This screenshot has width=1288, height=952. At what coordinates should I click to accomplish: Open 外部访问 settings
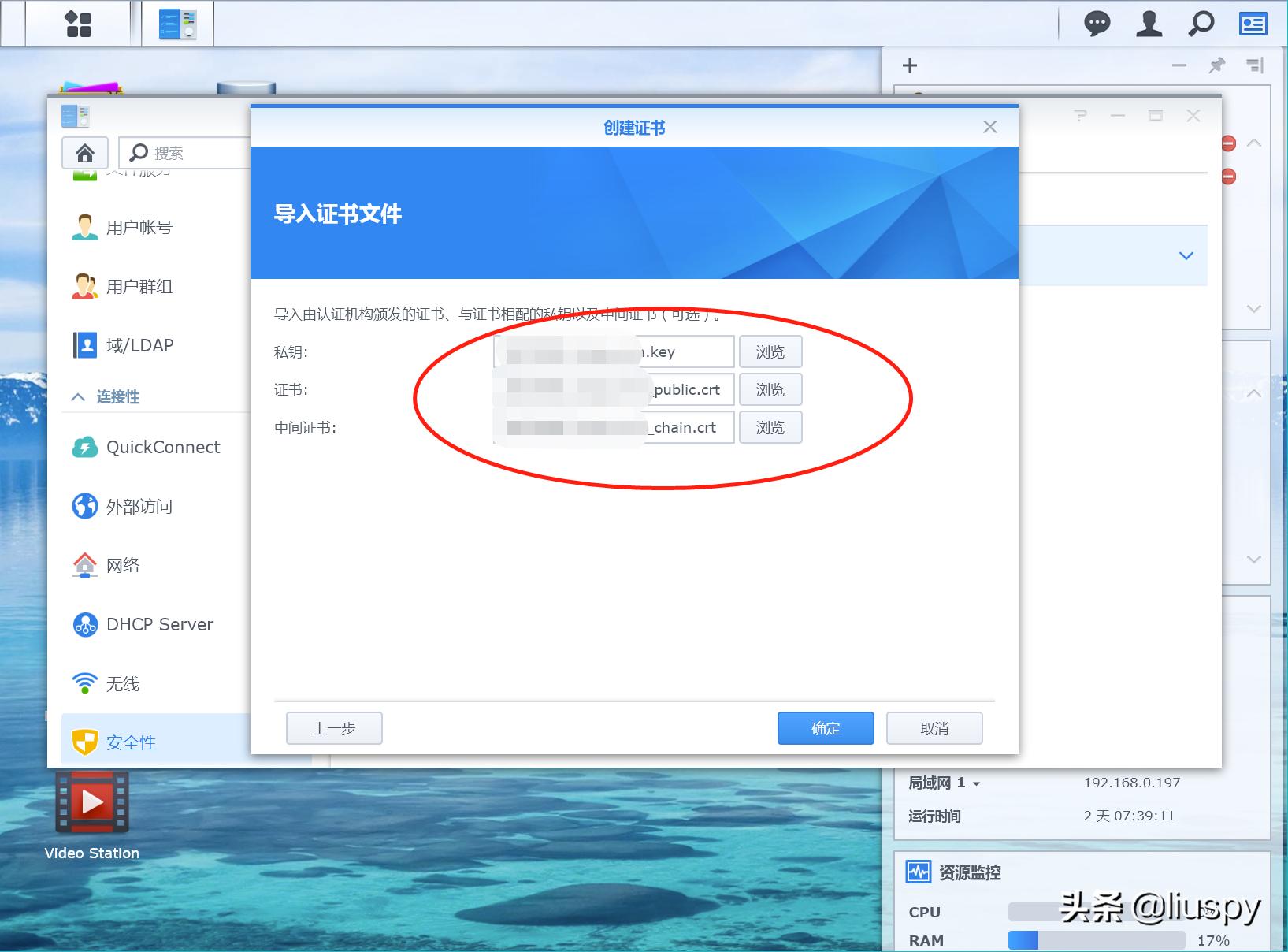tap(139, 506)
